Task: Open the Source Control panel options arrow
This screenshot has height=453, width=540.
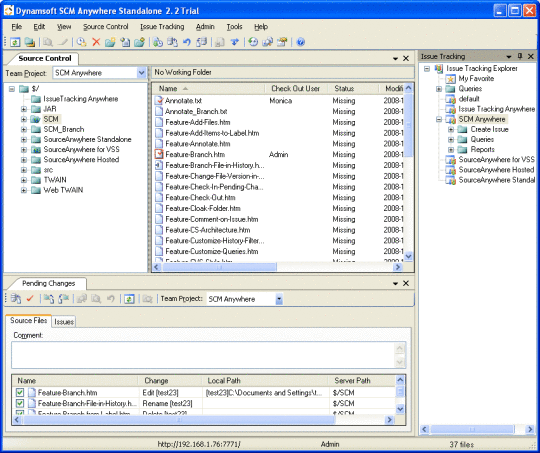Action: point(395,59)
